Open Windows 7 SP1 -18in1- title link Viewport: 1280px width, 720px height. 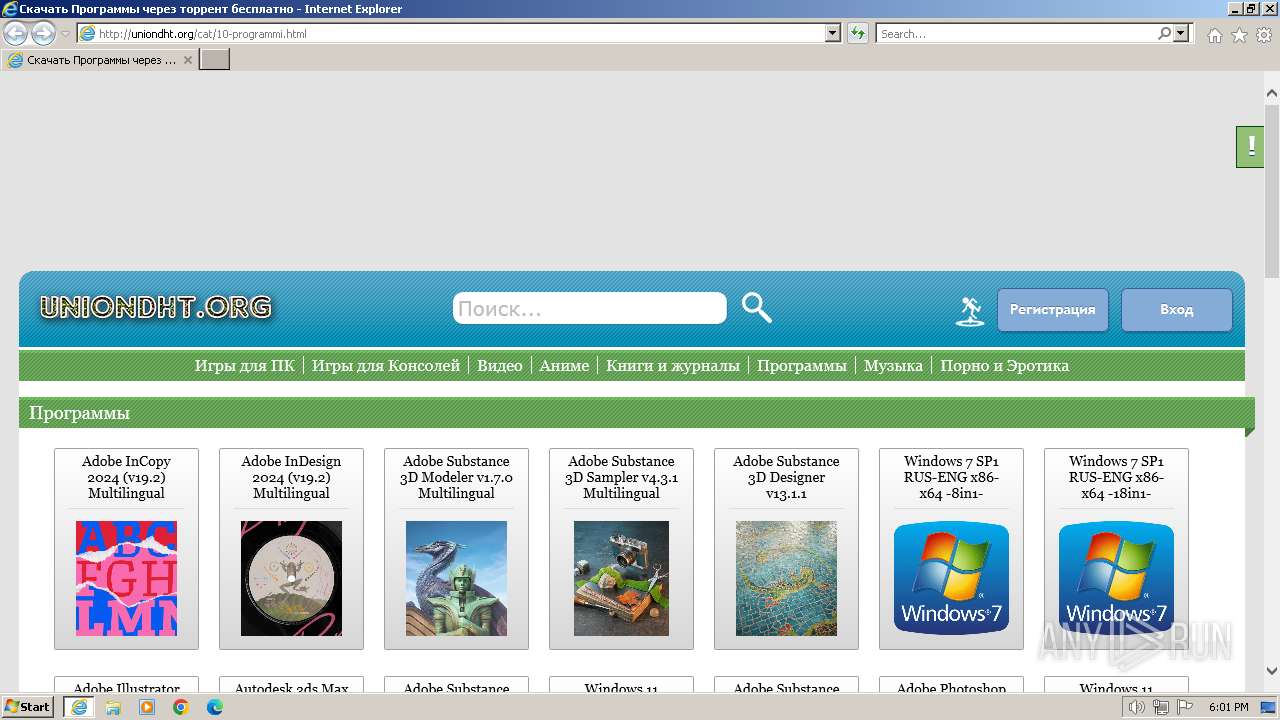coord(1116,477)
